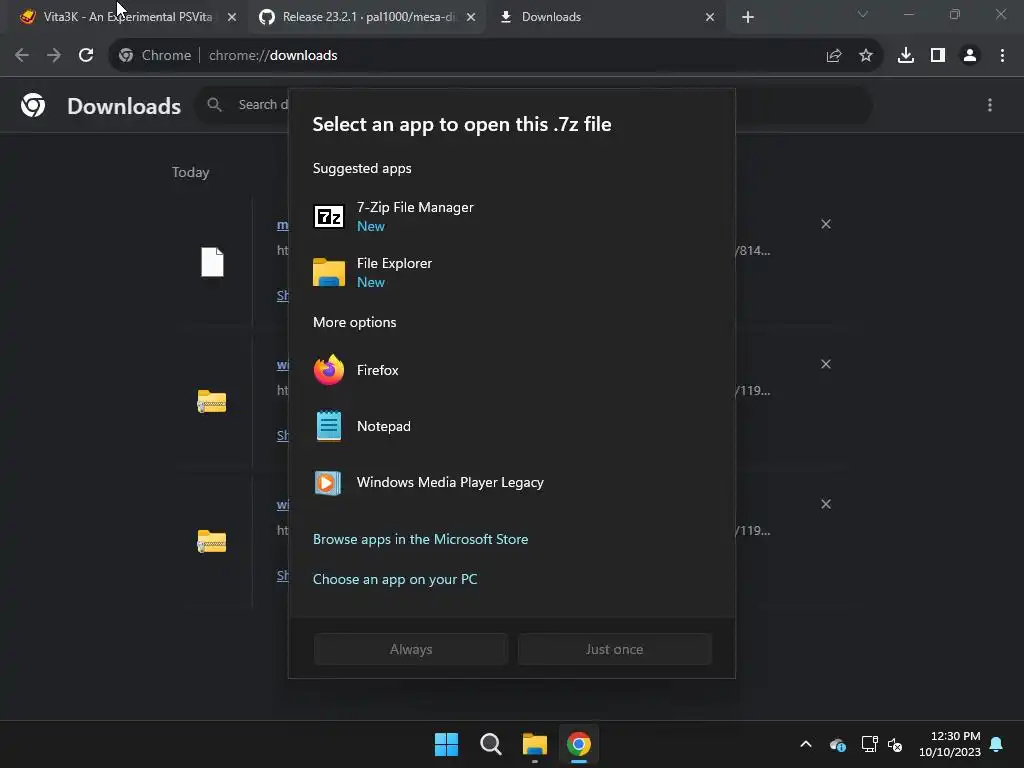
Task: Bookmark this page with the star
Action: pyautogui.click(x=866, y=56)
